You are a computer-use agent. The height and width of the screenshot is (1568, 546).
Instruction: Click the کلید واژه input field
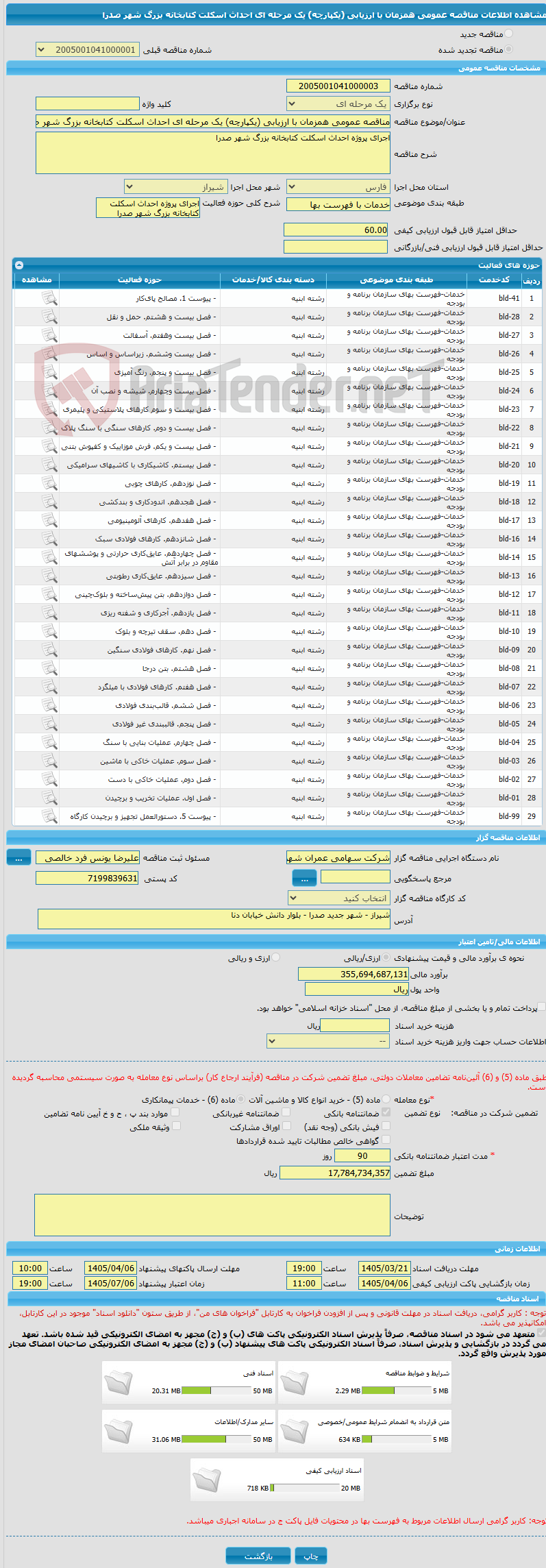tap(88, 103)
